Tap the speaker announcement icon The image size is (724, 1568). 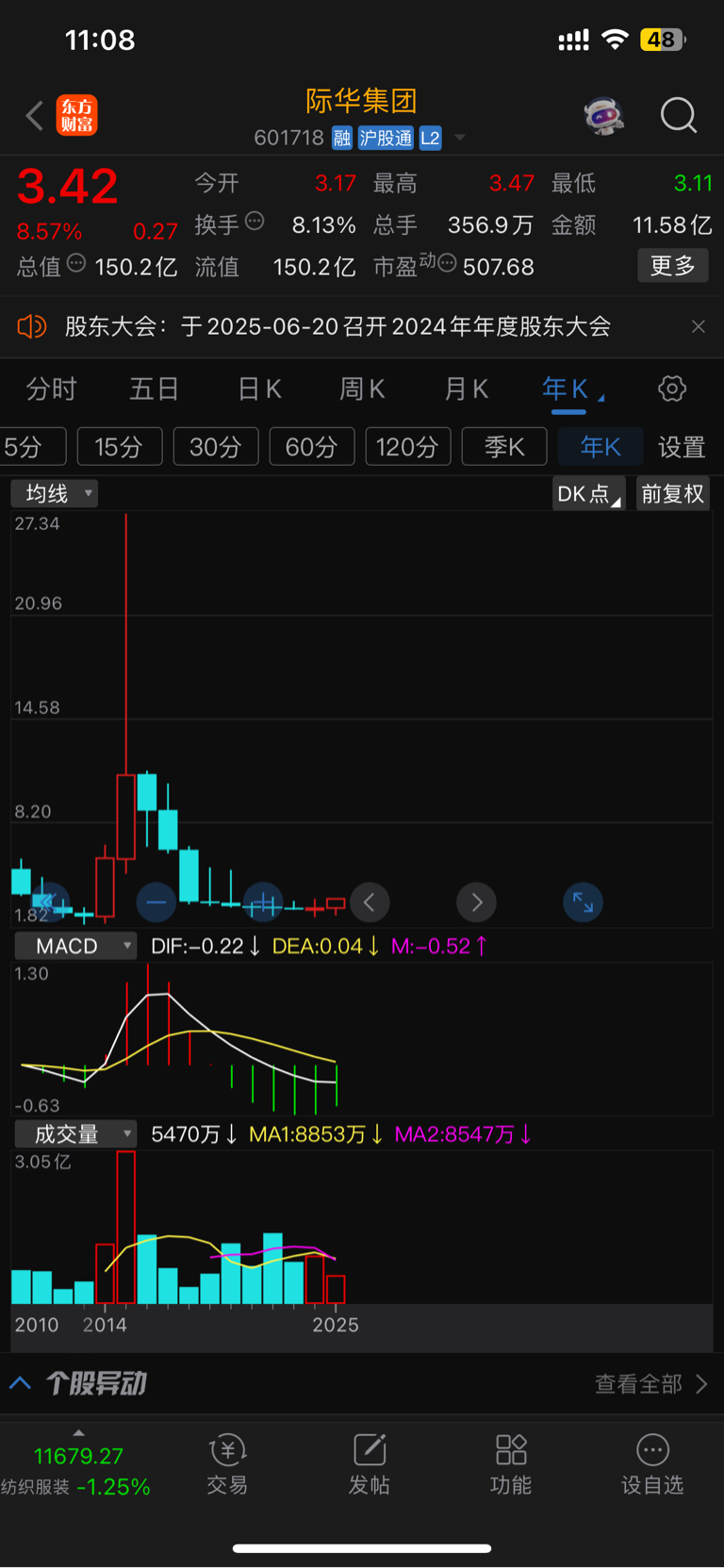point(31,326)
